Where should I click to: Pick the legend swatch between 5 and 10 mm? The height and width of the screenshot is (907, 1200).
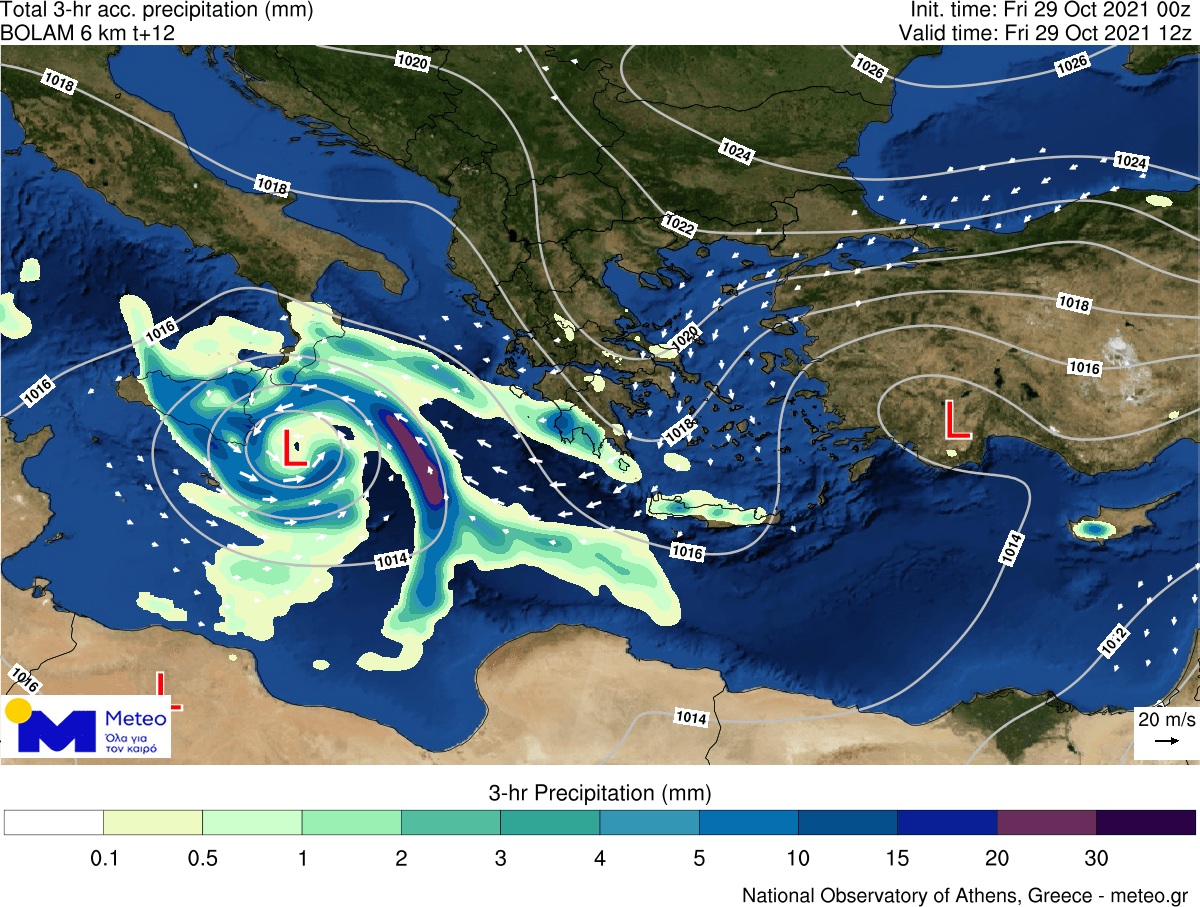[x=748, y=822]
